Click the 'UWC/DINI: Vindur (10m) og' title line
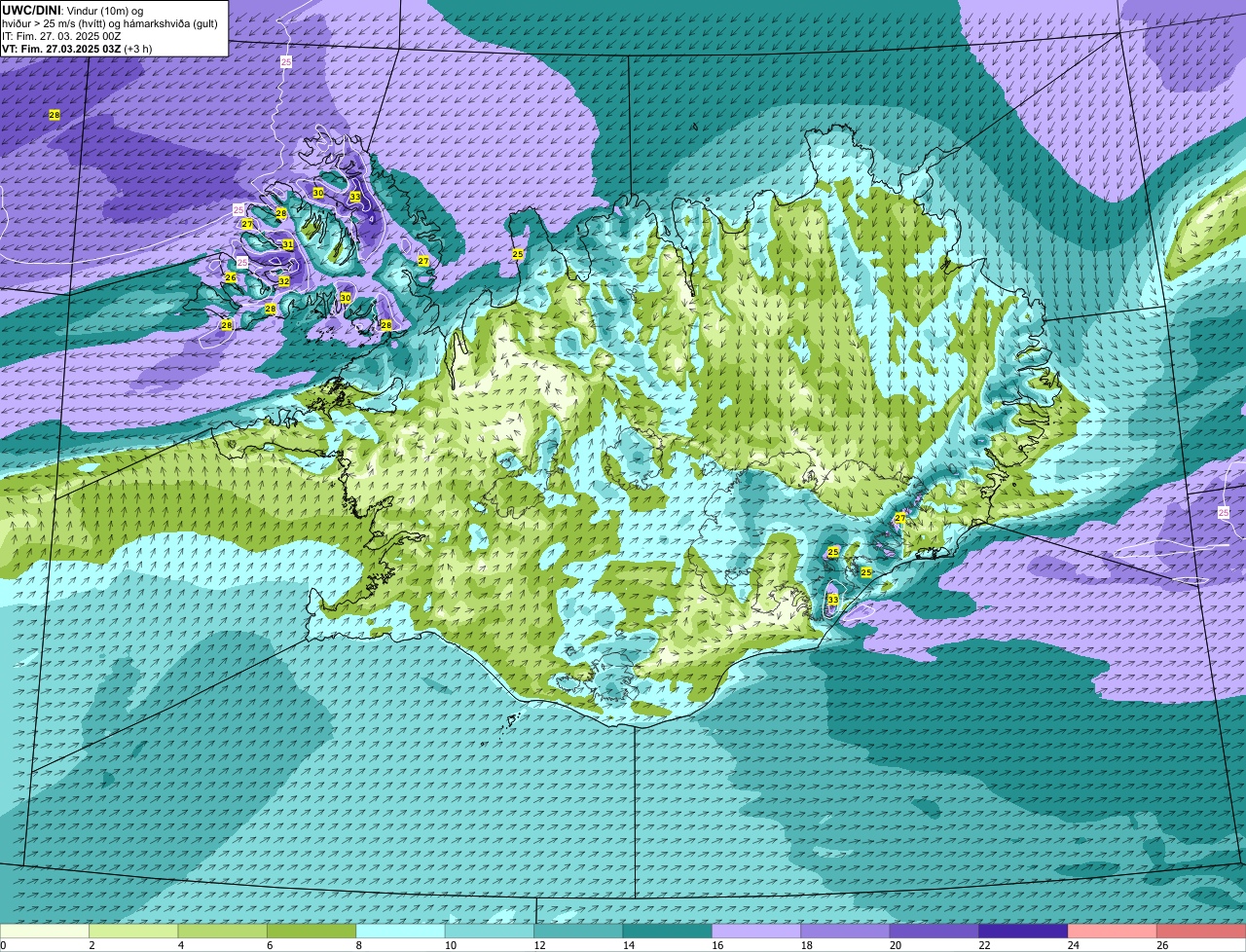This screenshot has height=952, width=1246. 73,11
